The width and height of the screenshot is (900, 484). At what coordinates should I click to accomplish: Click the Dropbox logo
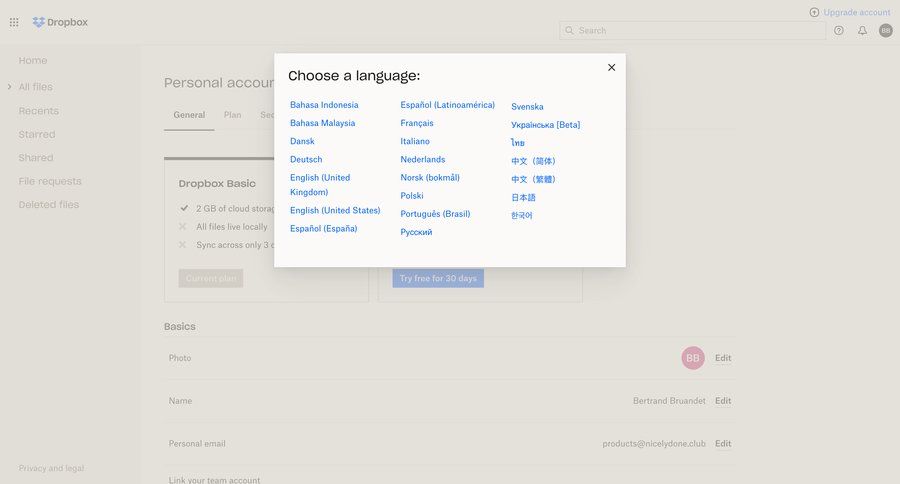click(x=60, y=22)
